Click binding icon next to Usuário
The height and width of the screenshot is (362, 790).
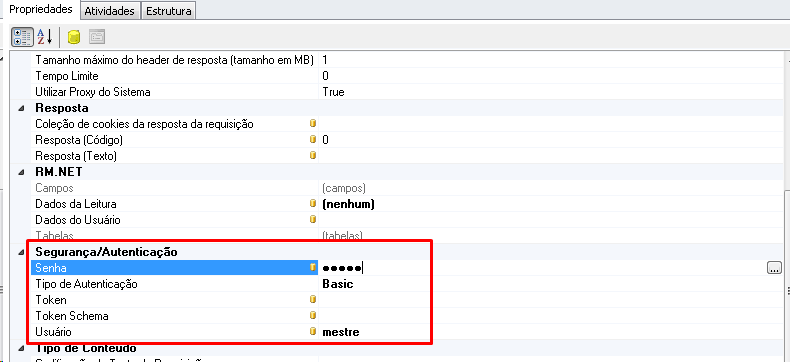[312, 332]
